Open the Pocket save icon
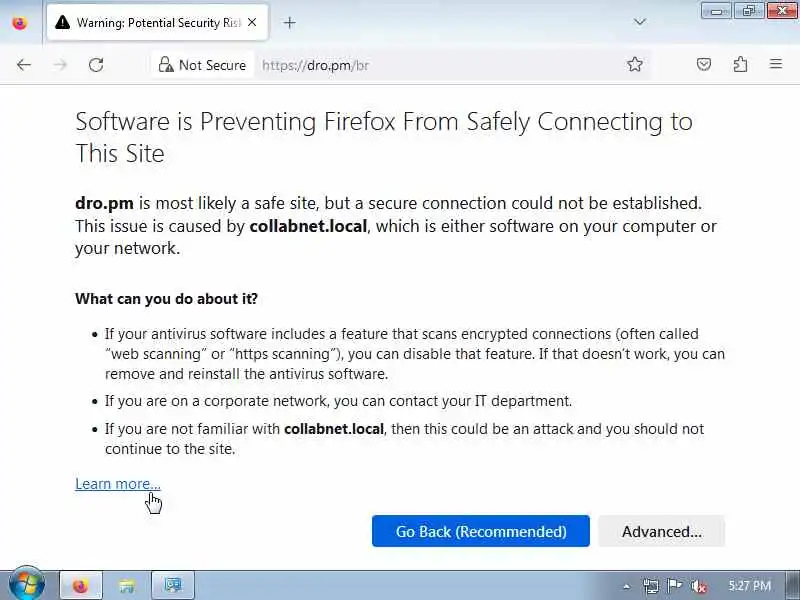The height and width of the screenshot is (600, 800). point(704,65)
